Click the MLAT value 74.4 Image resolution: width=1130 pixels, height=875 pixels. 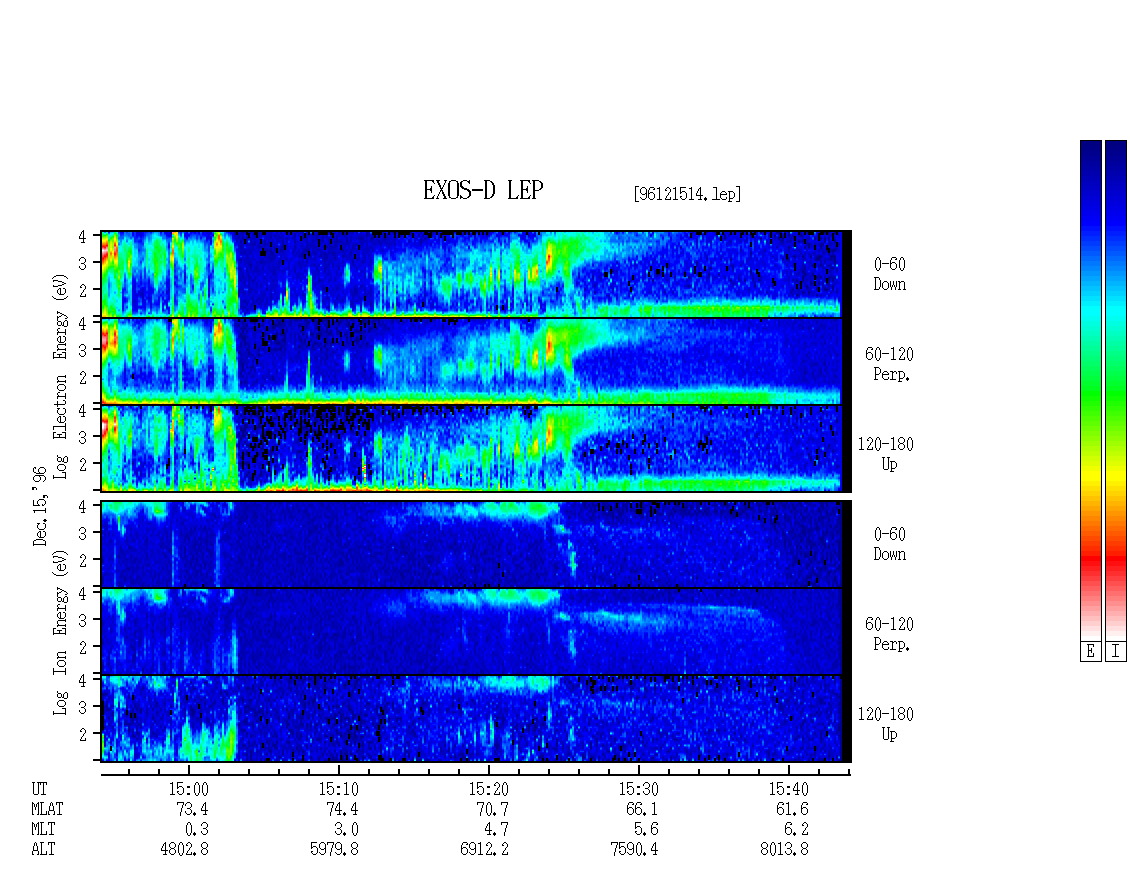pos(342,809)
